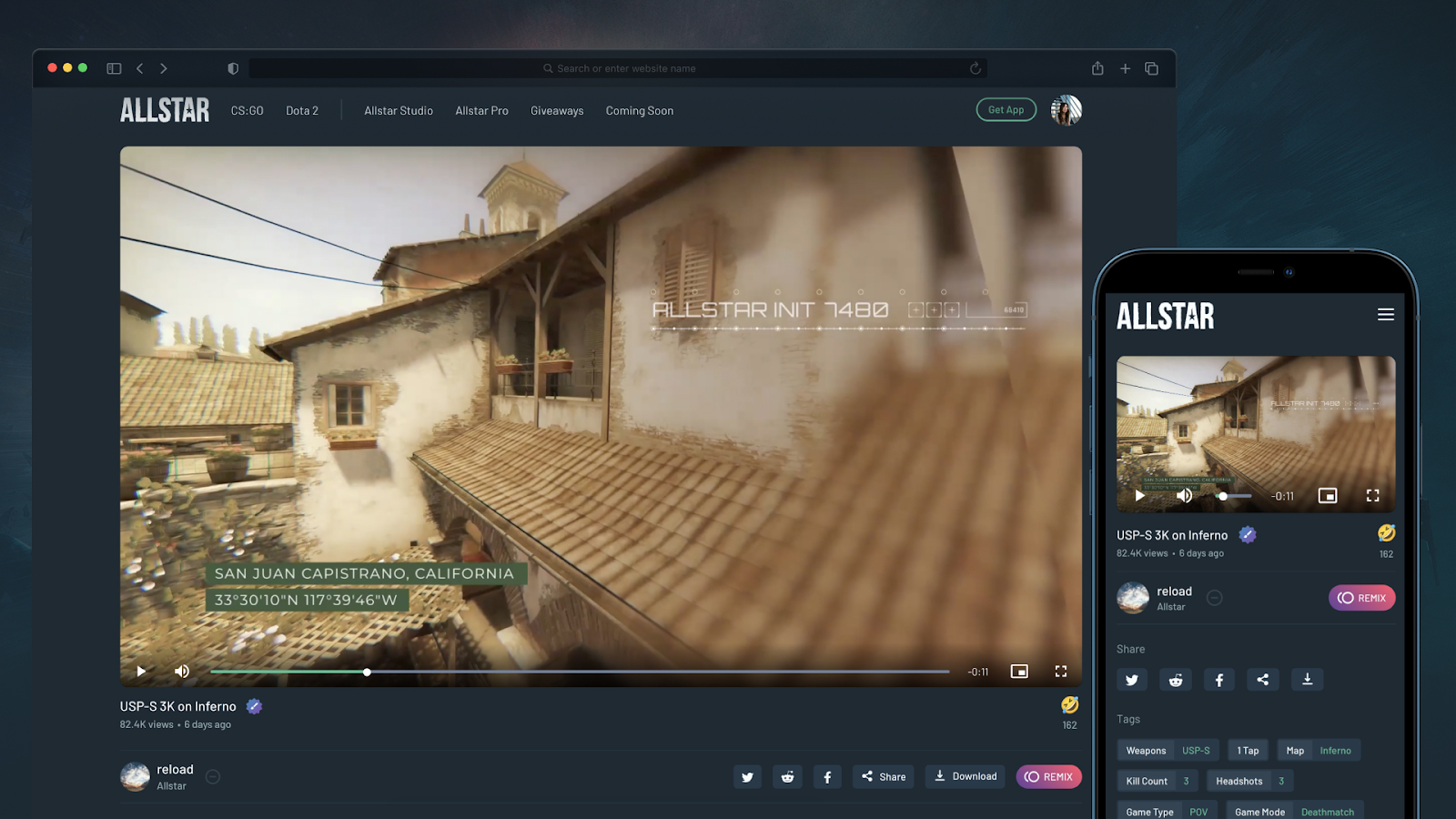
Task: Open the user profile avatar menu
Action: coord(1067,110)
